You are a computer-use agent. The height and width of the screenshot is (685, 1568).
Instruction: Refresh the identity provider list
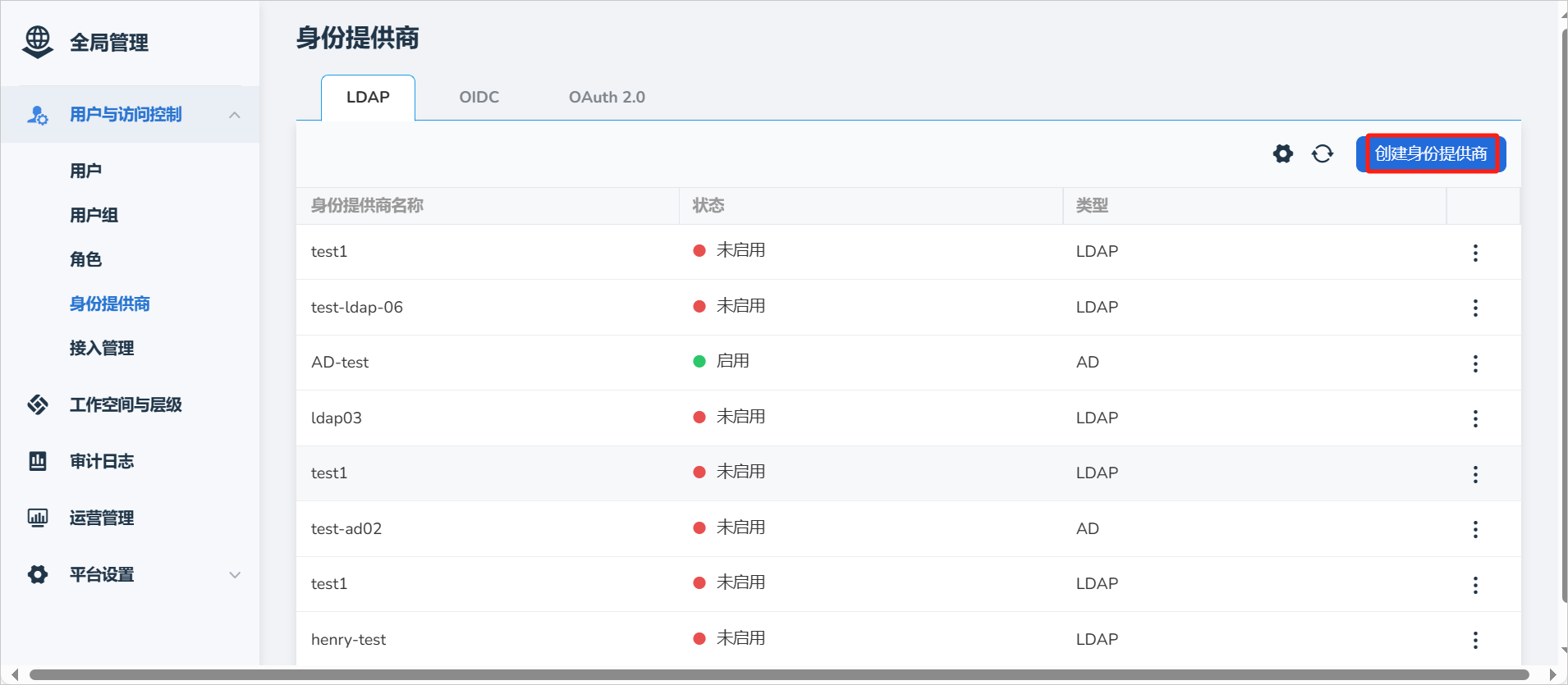point(1323,153)
